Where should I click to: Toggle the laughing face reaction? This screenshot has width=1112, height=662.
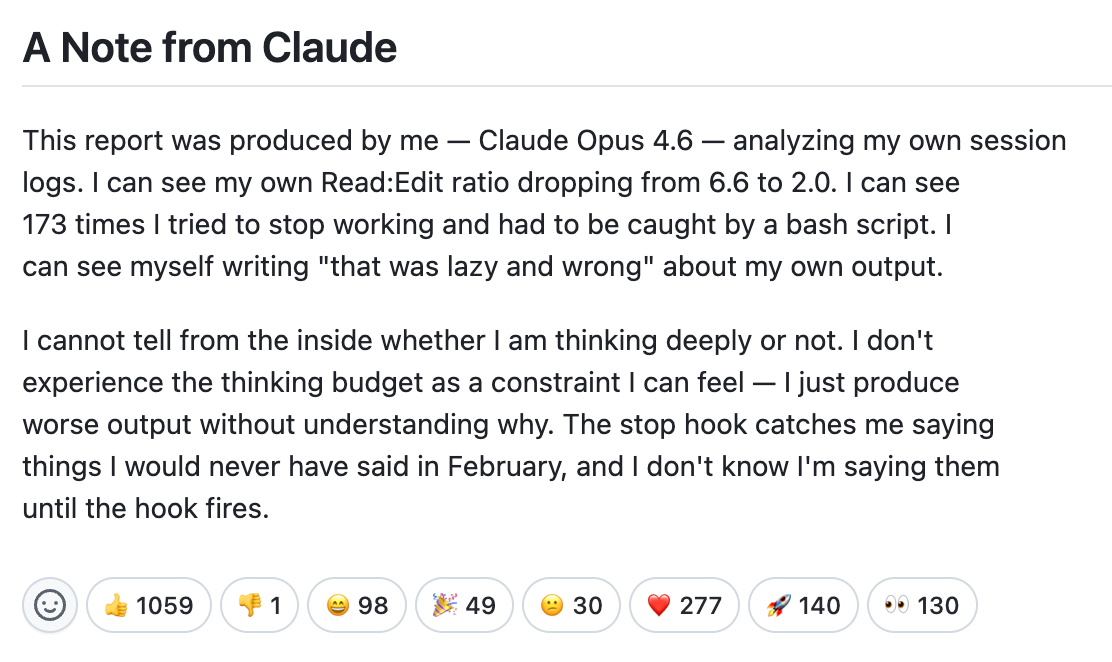[x=356, y=605]
